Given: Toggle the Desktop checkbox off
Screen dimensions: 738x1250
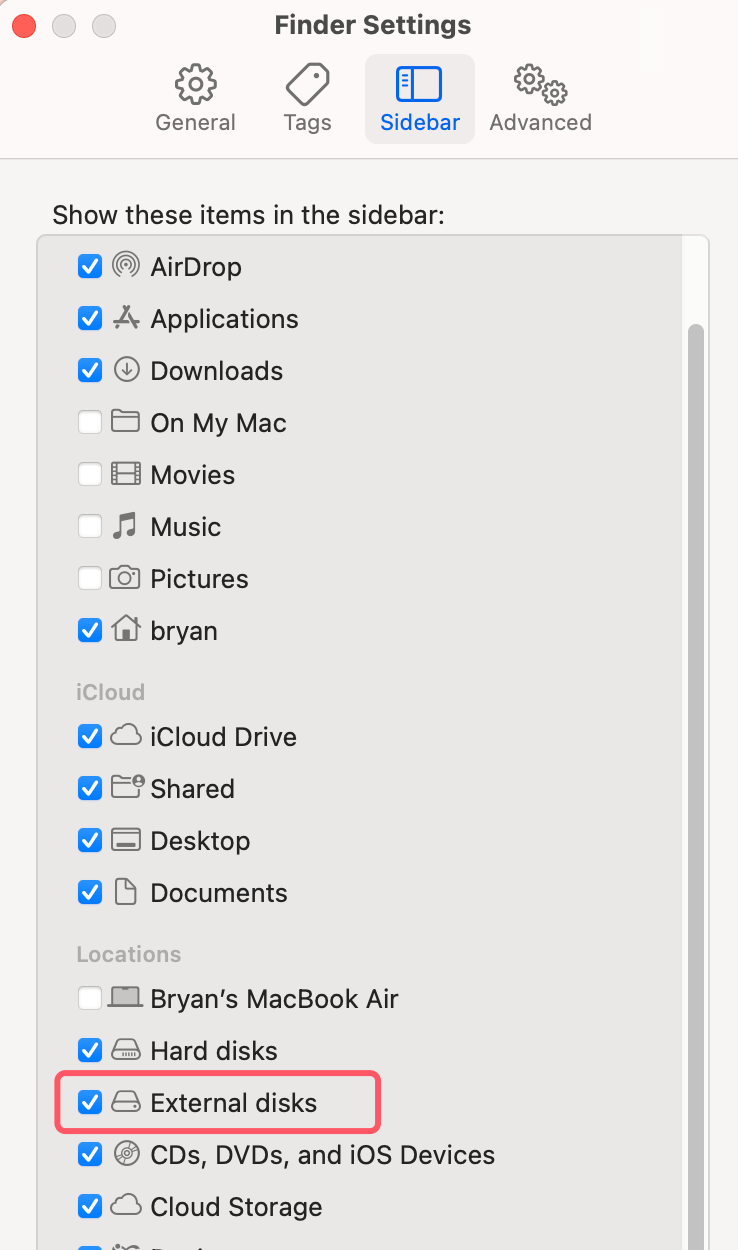Looking at the screenshot, I should coord(89,840).
